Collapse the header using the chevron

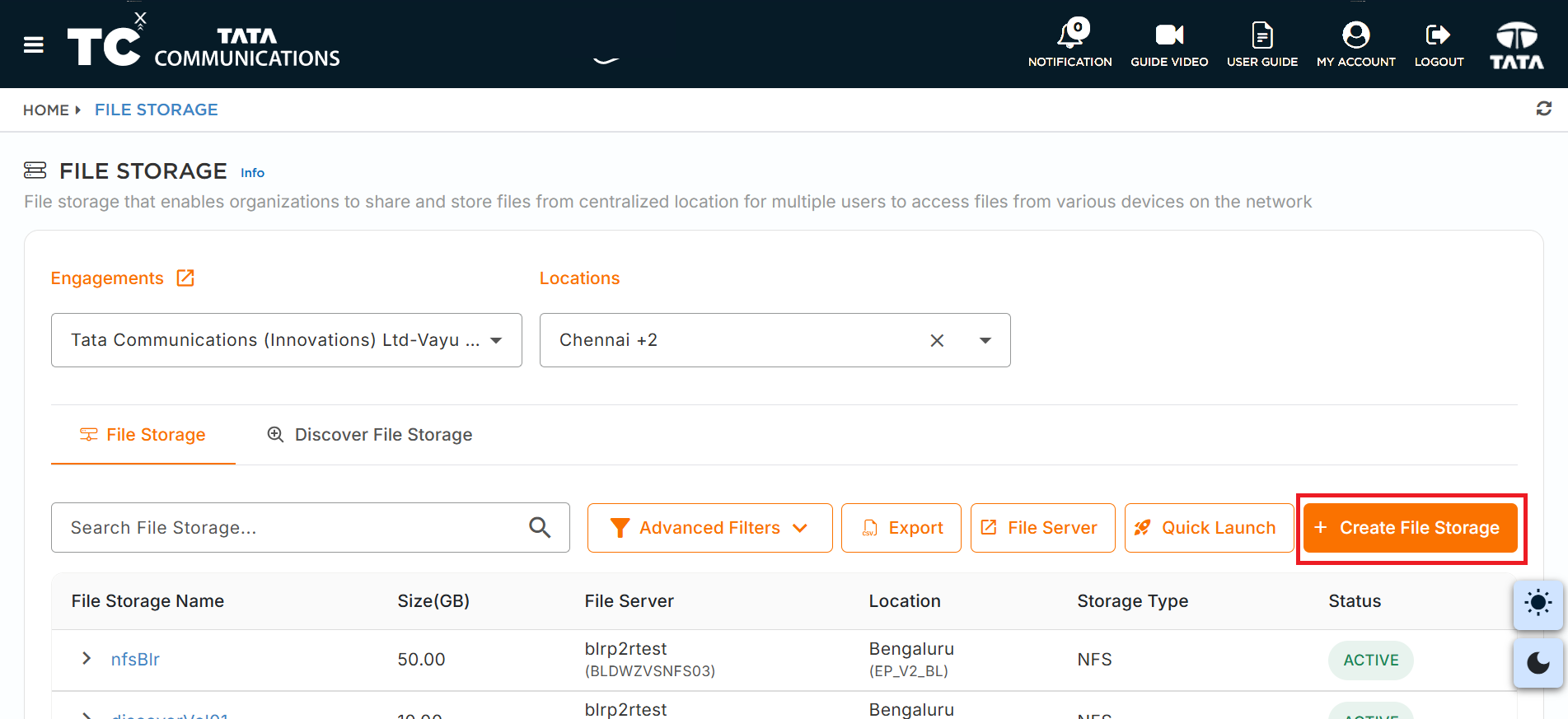[x=606, y=60]
